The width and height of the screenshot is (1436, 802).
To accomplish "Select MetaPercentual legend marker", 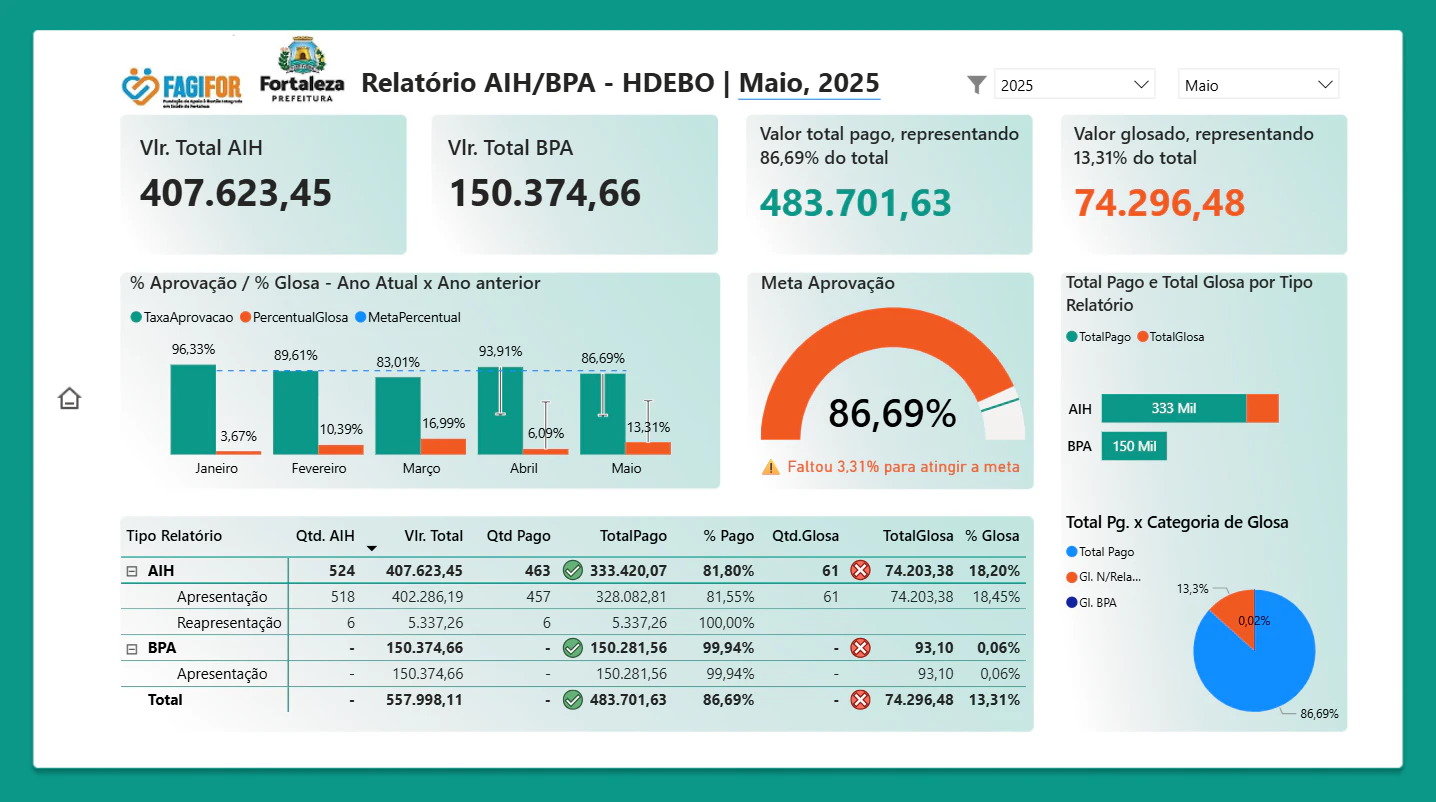I will (x=361, y=317).
